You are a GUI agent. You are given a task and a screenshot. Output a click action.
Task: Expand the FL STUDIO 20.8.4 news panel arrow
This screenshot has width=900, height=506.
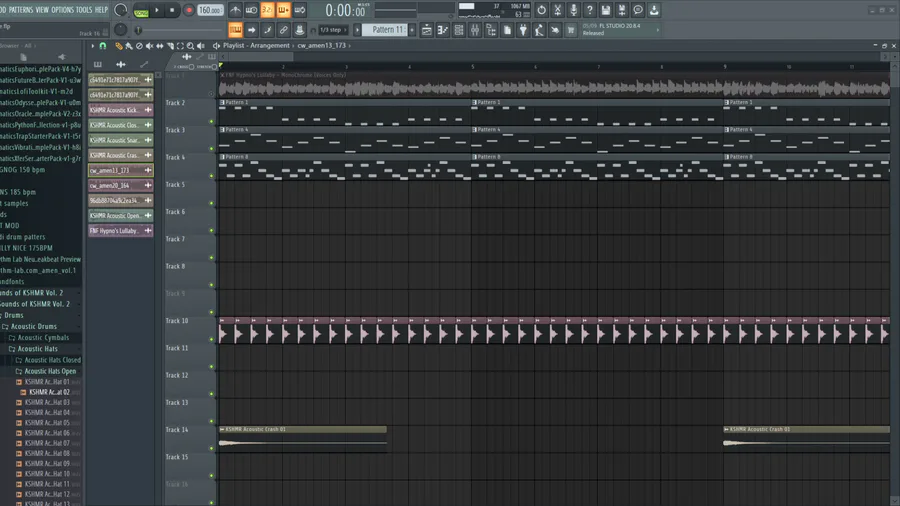[658, 30]
